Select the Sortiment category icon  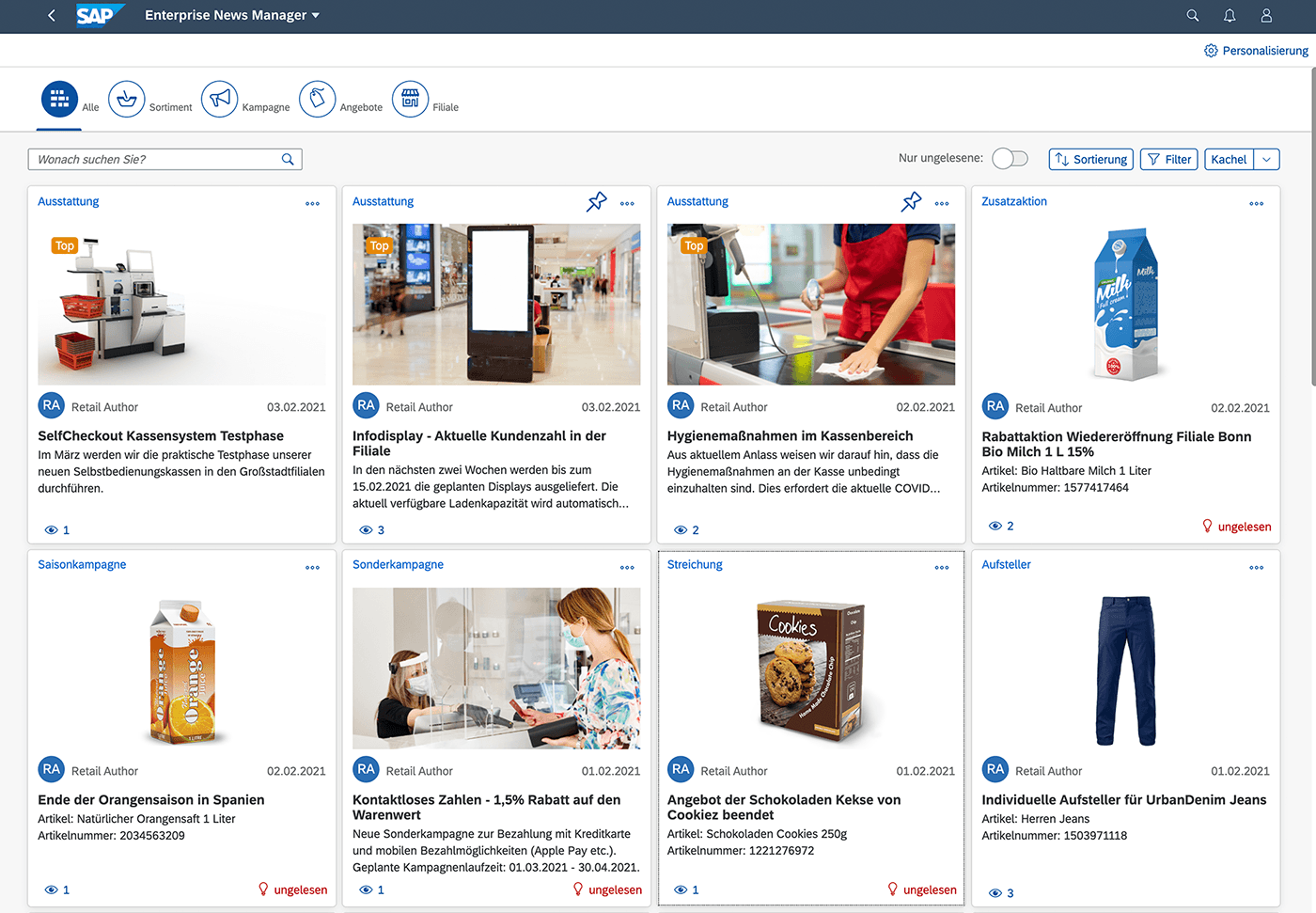pos(126,98)
